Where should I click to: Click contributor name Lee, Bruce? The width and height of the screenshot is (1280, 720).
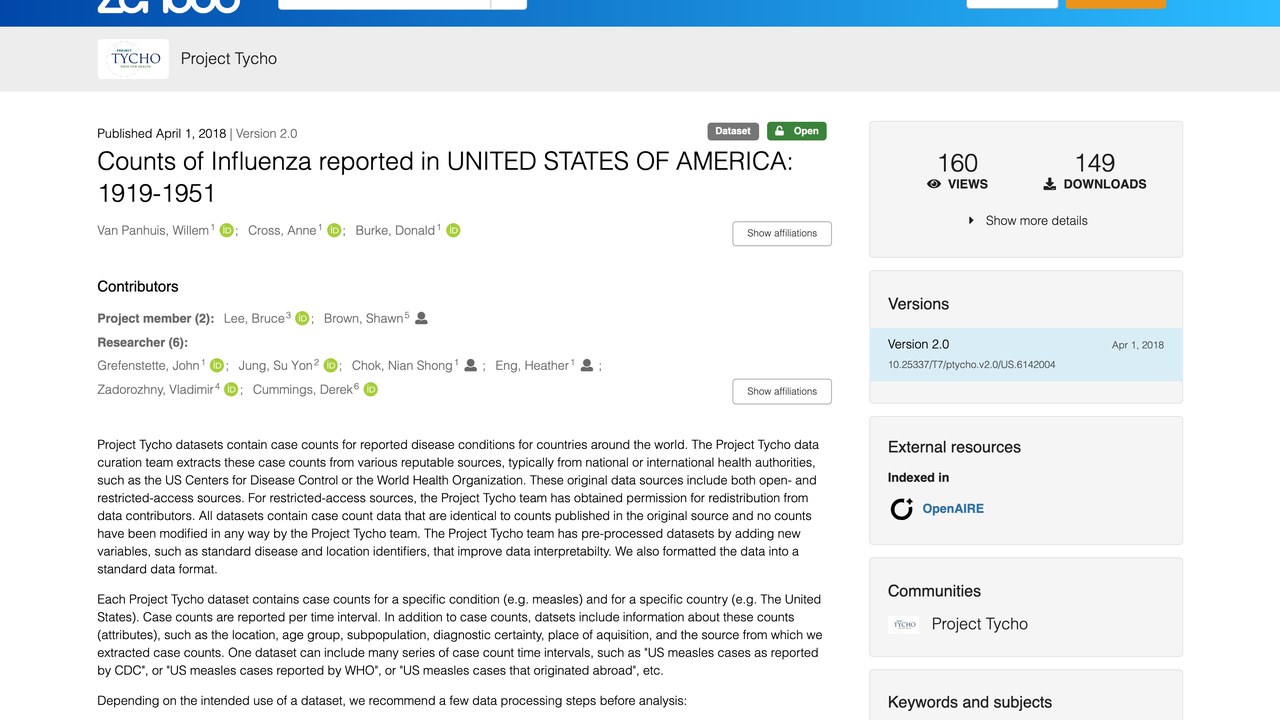[x=254, y=318]
